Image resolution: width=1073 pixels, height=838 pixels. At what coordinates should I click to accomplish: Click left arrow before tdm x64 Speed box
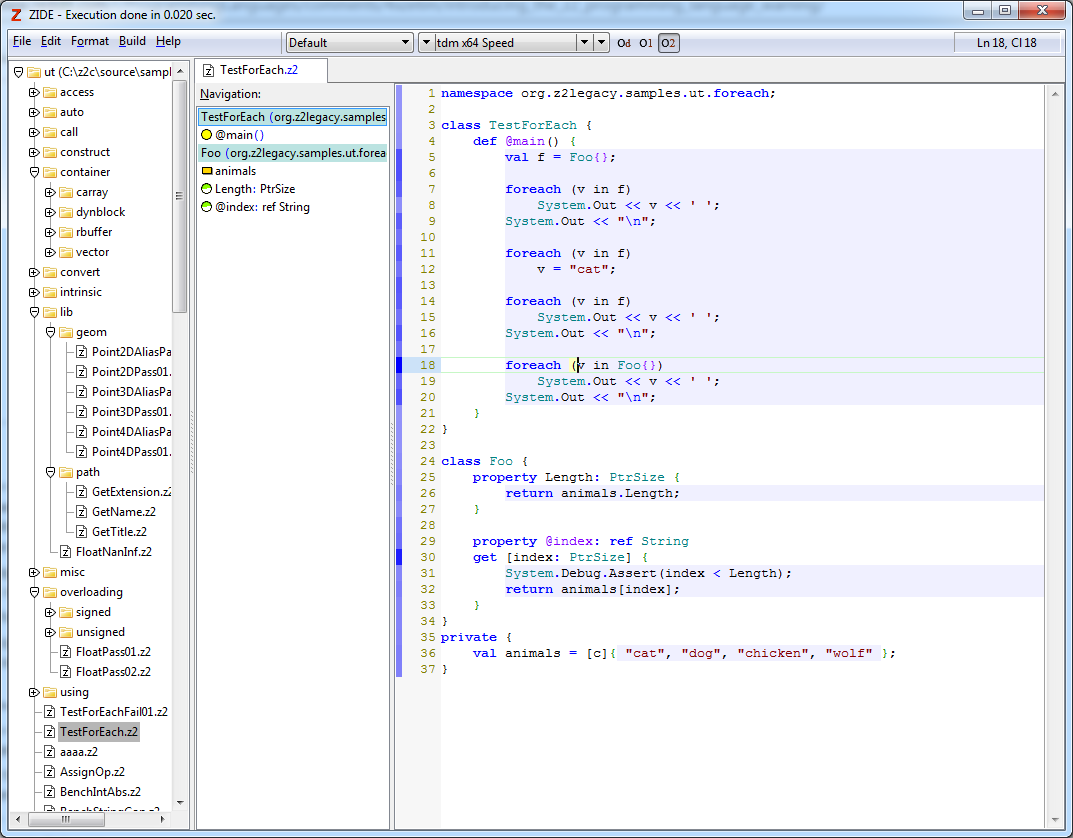click(426, 42)
